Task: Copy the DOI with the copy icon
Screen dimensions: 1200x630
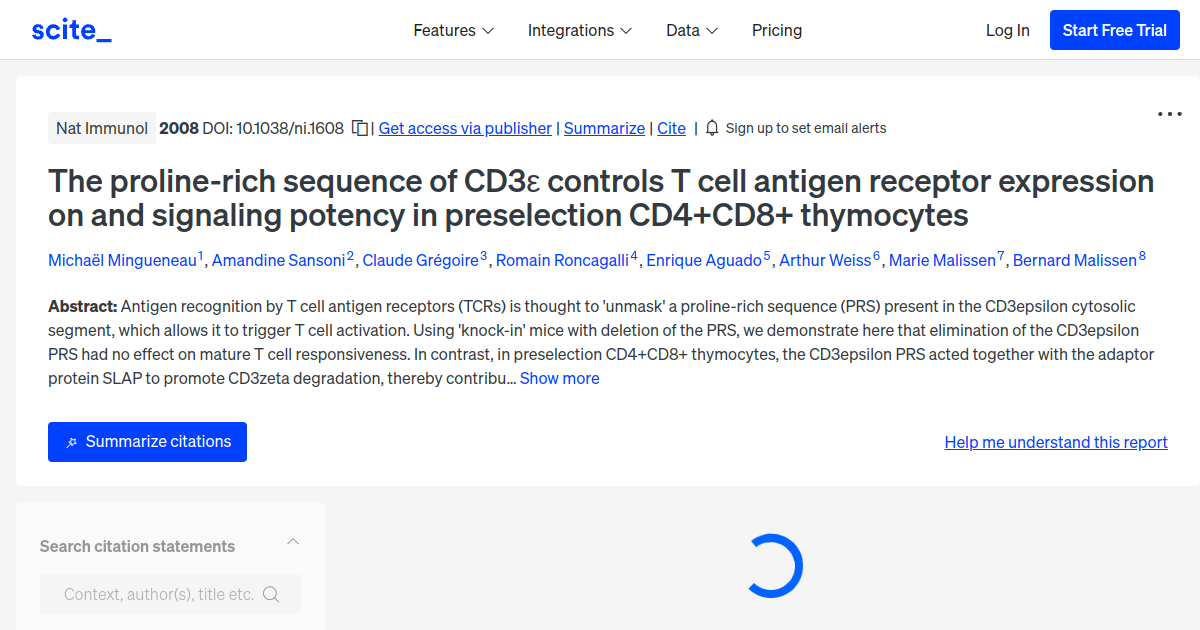Action: click(x=360, y=129)
